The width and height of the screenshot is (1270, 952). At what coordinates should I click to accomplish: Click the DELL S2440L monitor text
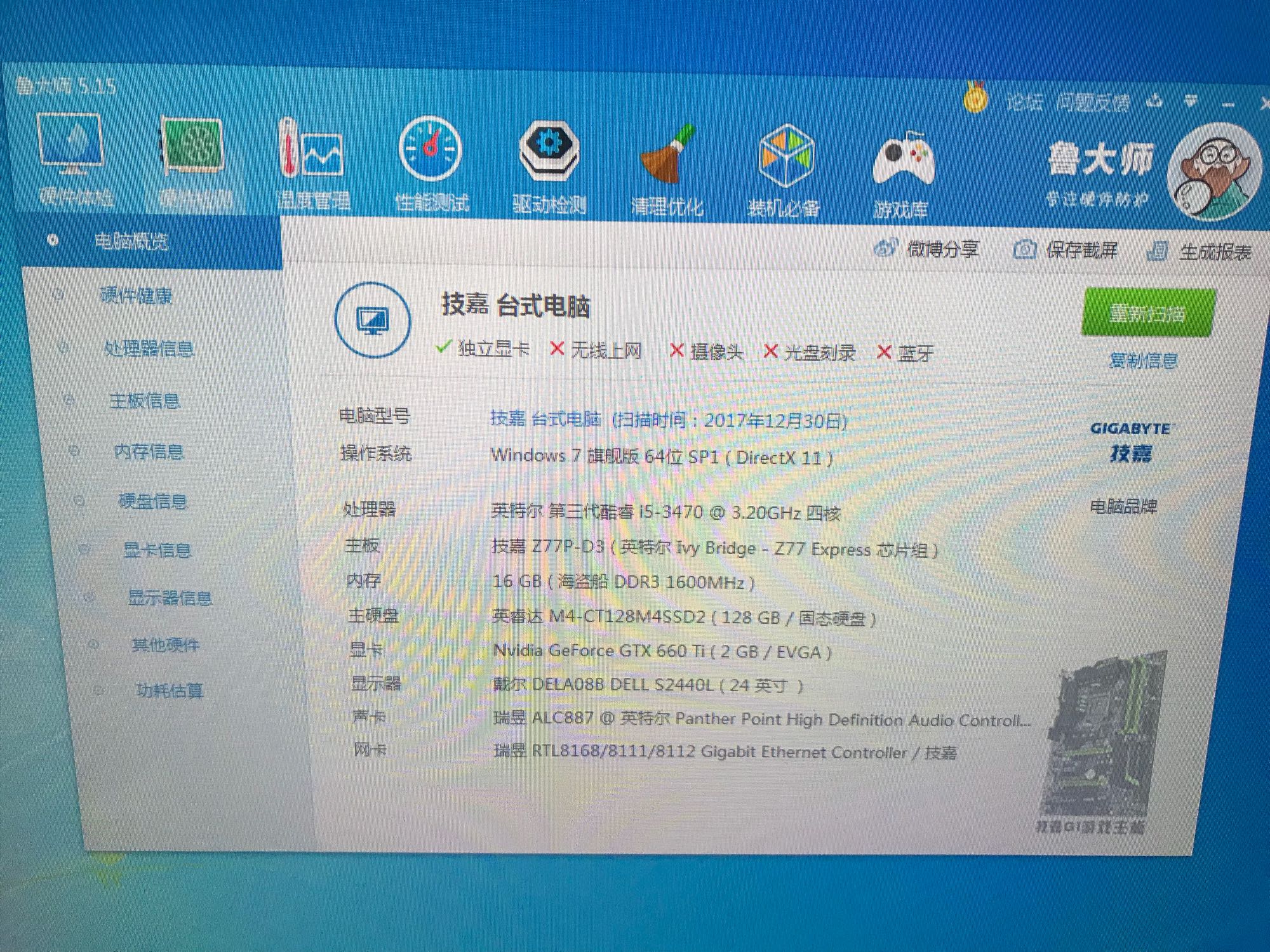(x=649, y=685)
